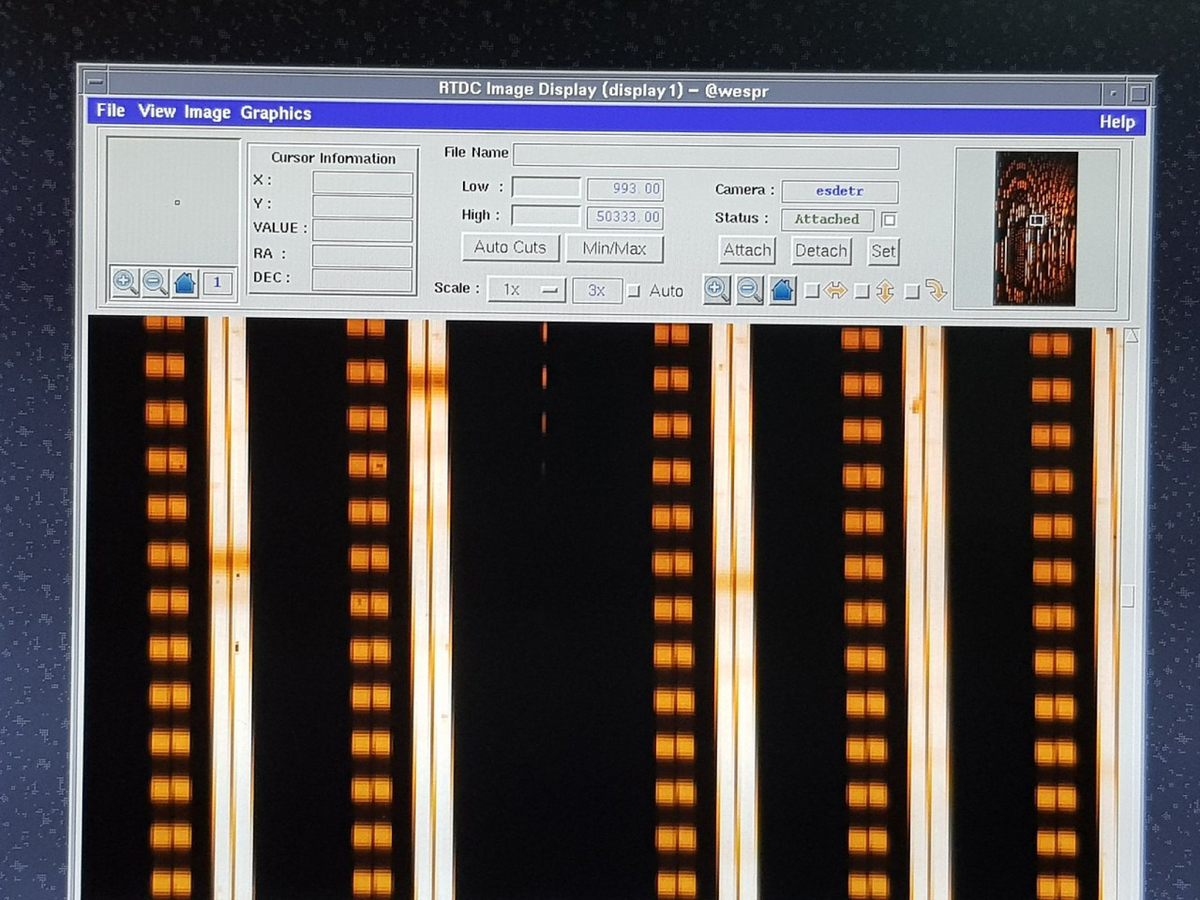Zoom in on the magnifier panel
The height and width of the screenshot is (900, 1200).
point(125,282)
